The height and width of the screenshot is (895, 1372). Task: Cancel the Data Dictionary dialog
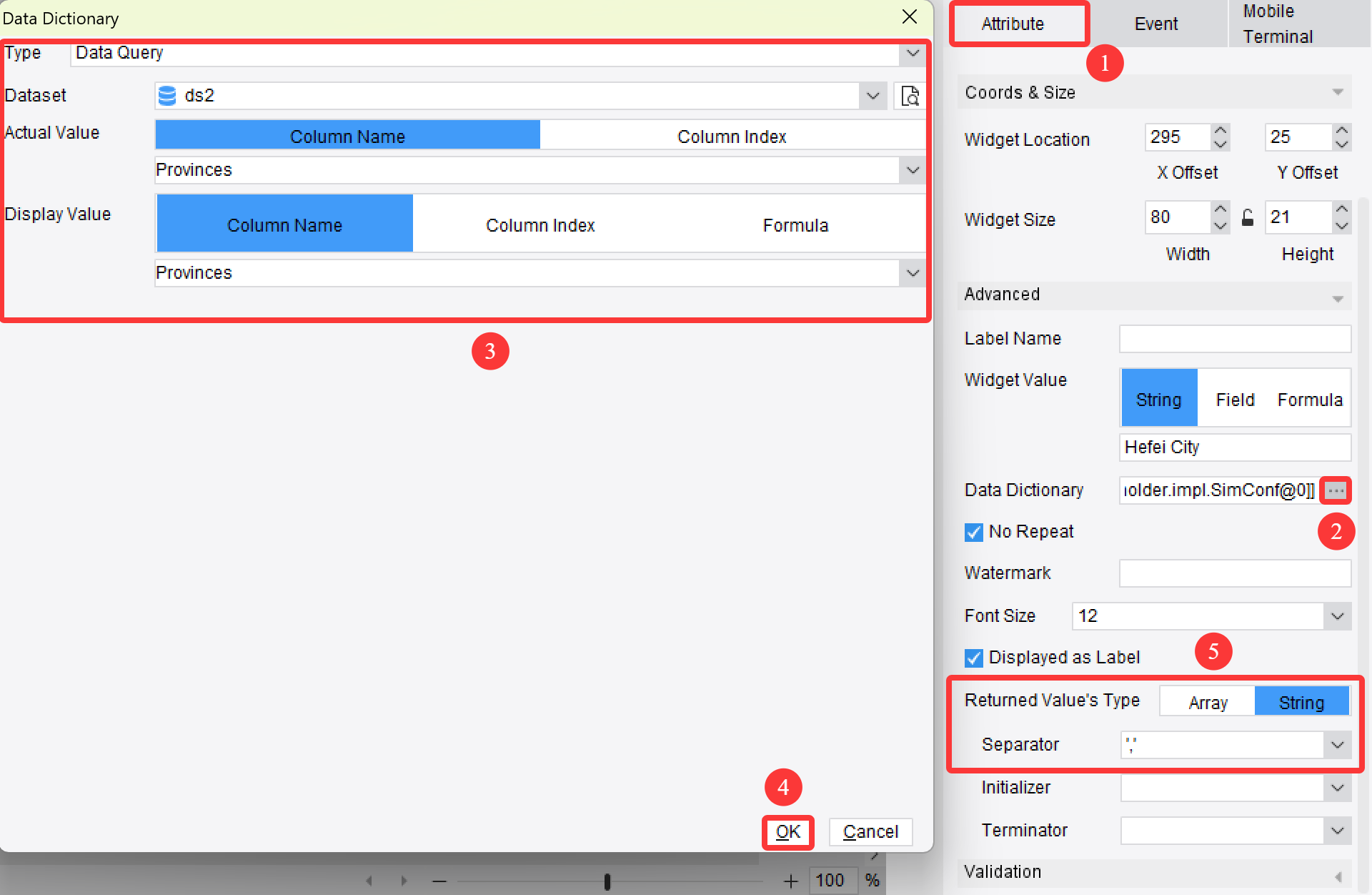(870, 831)
